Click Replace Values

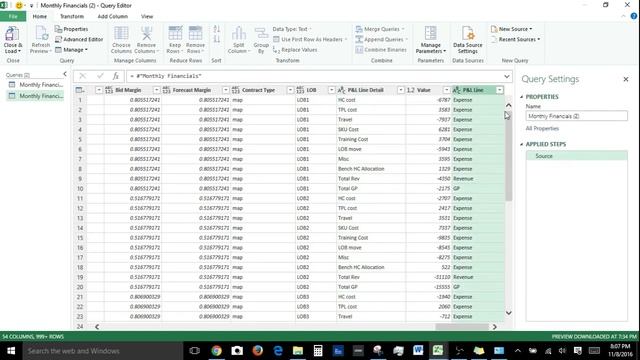tap(295, 50)
